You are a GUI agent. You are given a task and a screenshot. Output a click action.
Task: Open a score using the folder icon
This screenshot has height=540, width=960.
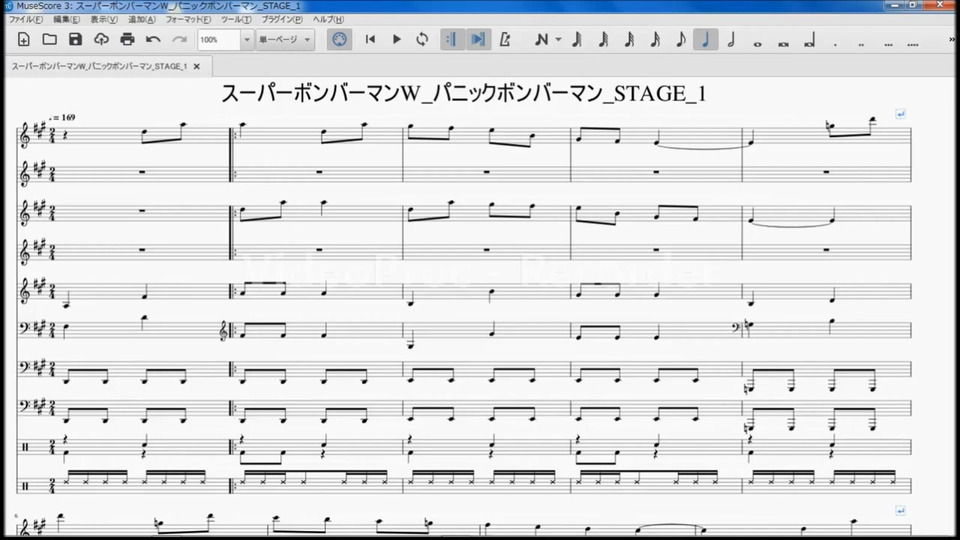click(x=50, y=40)
